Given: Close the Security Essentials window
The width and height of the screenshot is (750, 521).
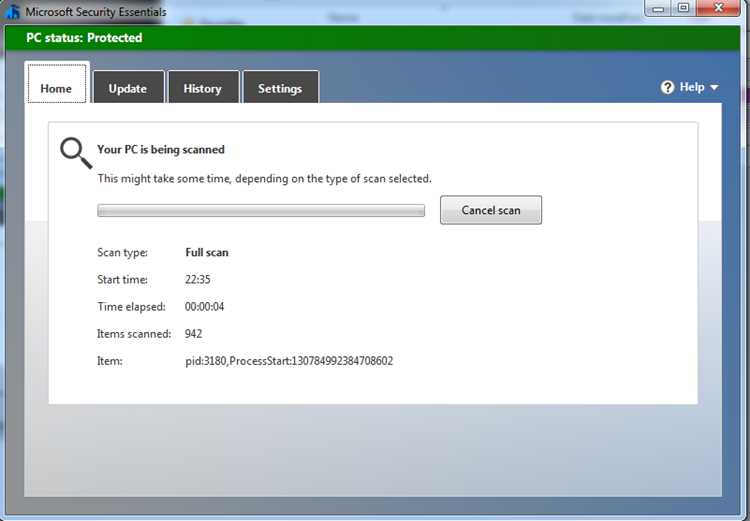Looking at the screenshot, I should tap(718, 8).
